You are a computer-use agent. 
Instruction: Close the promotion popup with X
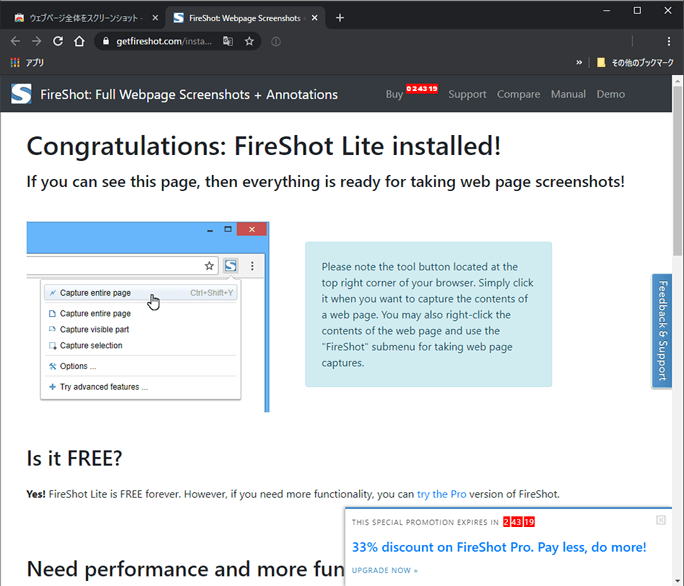coord(661,520)
